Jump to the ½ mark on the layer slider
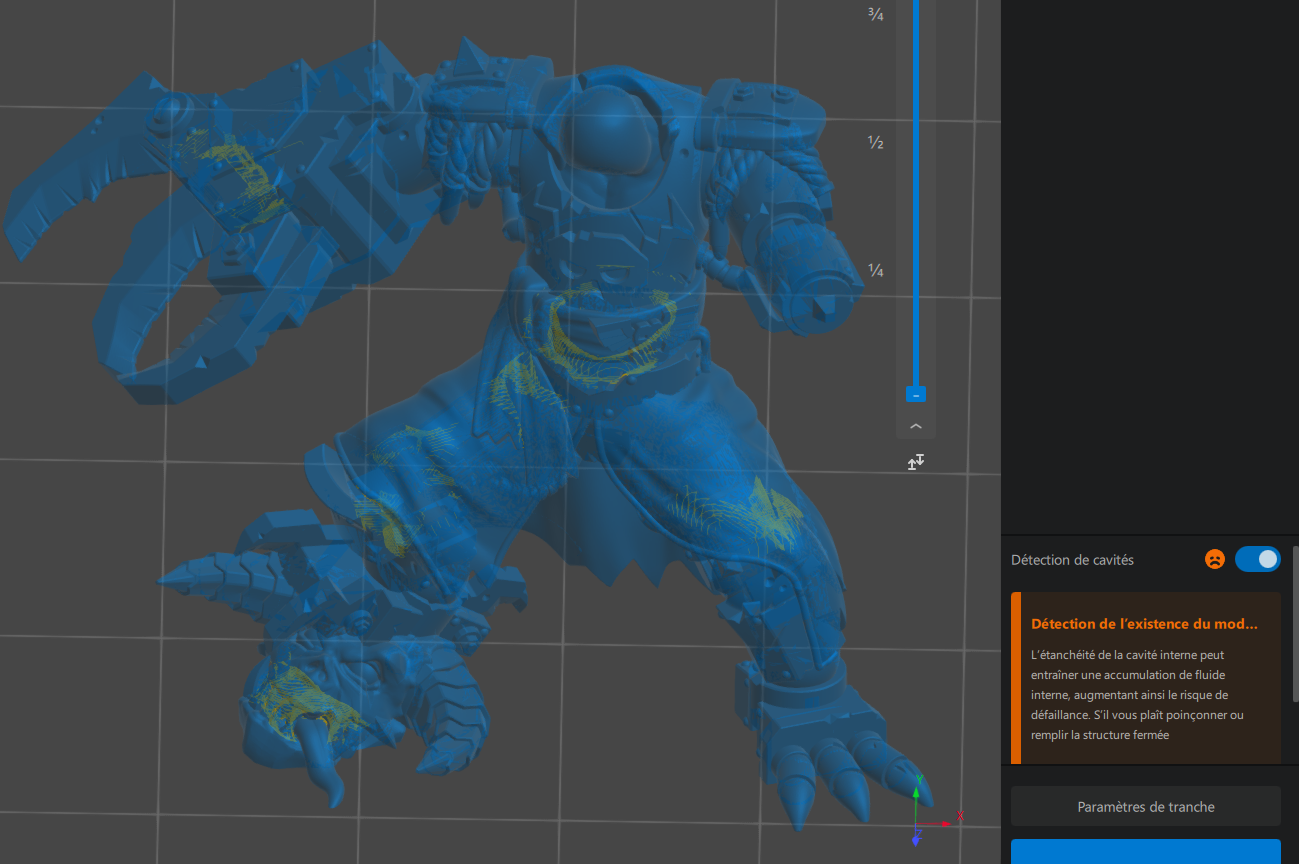This screenshot has width=1299, height=864. (x=876, y=143)
